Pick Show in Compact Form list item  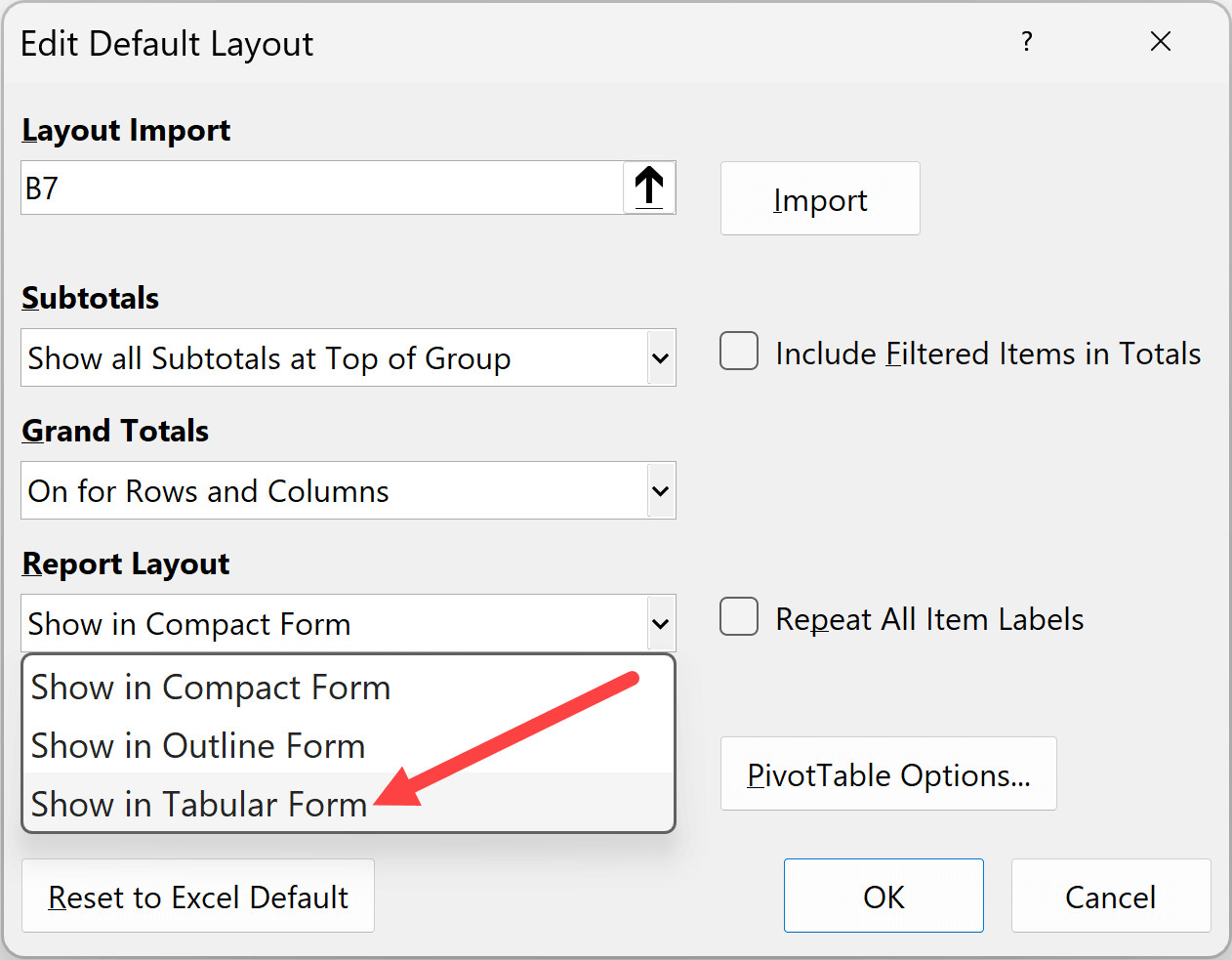(x=211, y=688)
